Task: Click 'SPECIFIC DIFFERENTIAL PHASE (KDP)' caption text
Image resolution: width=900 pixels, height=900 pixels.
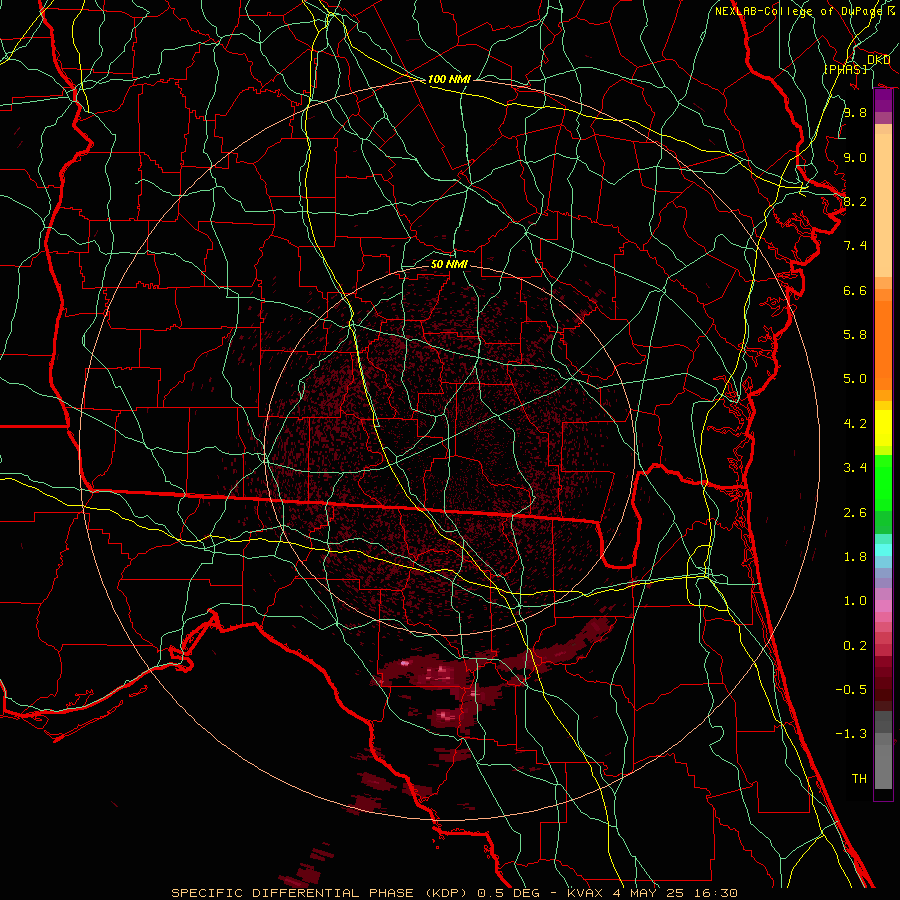Action: (x=321, y=893)
